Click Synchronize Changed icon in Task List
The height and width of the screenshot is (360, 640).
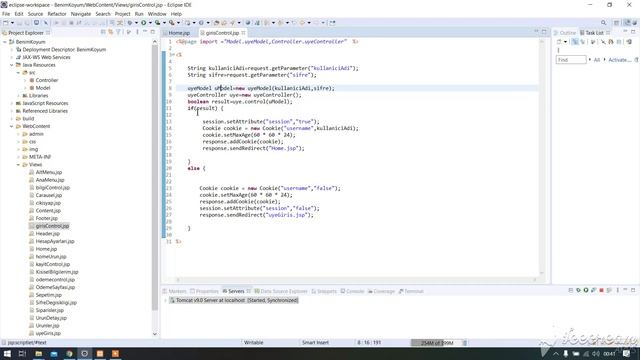[629, 42]
